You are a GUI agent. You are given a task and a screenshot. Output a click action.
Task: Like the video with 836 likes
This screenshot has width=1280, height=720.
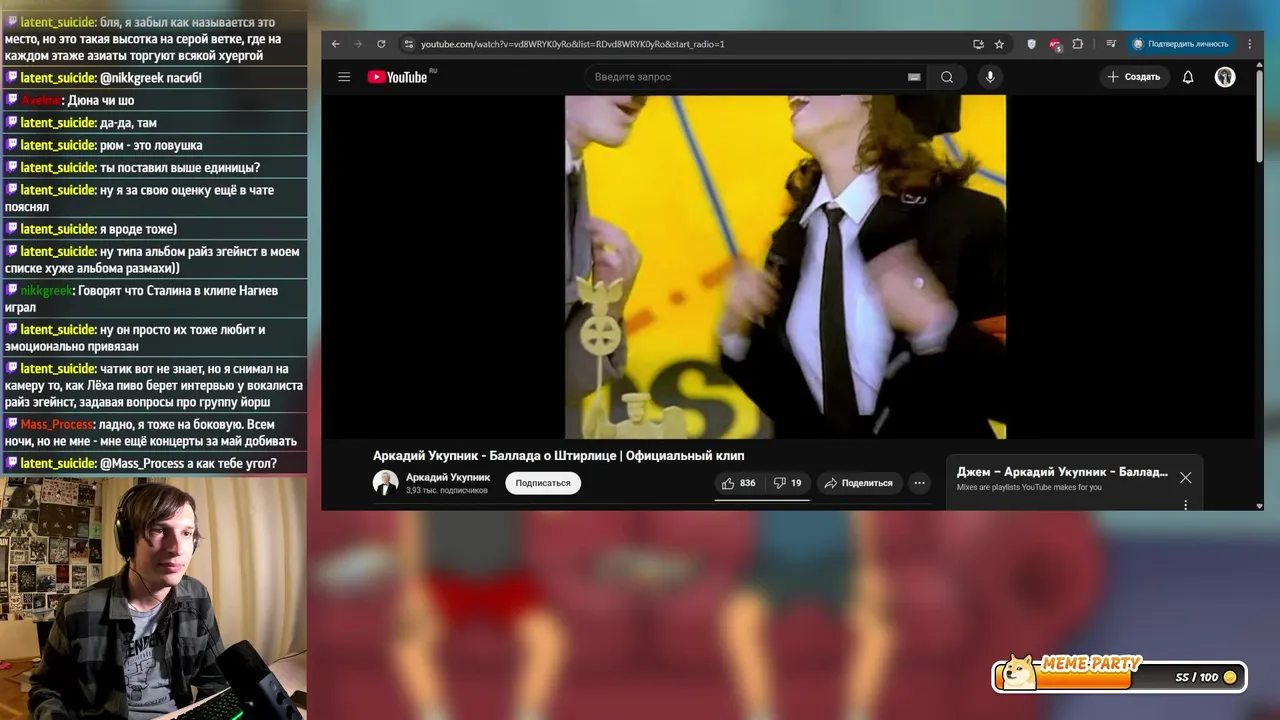[x=738, y=483]
